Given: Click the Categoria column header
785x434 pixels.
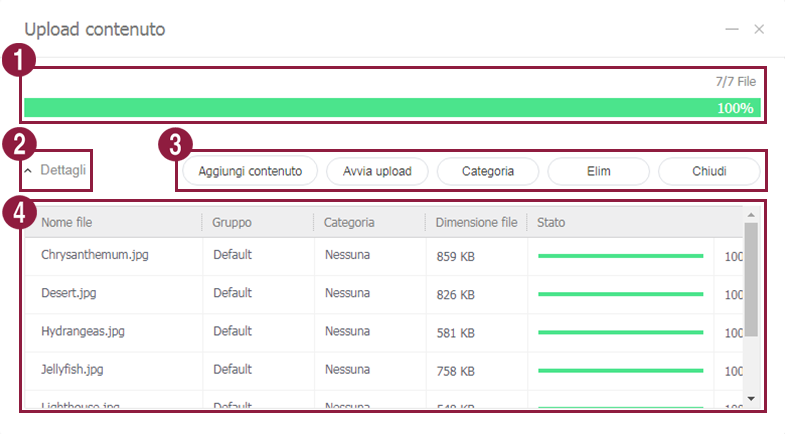Looking at the screenshot, I should coord(349,222).
